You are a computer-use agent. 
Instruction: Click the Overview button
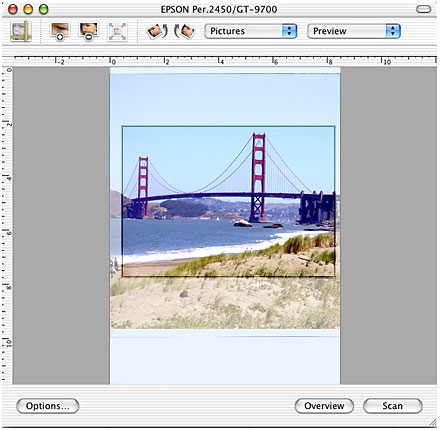click(324, 406)
